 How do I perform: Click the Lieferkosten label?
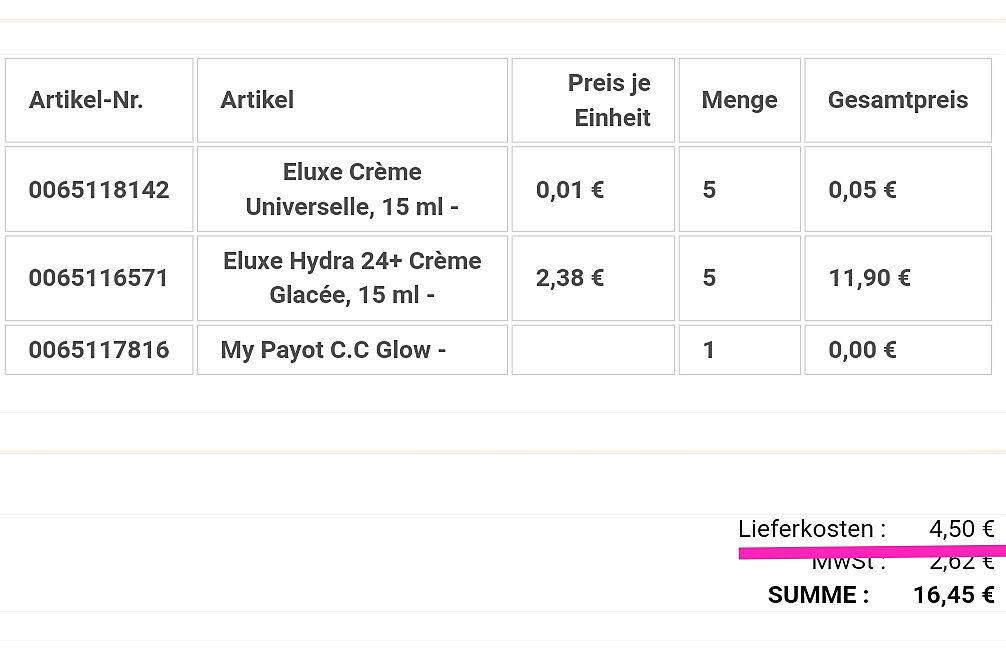coord(812,529)
